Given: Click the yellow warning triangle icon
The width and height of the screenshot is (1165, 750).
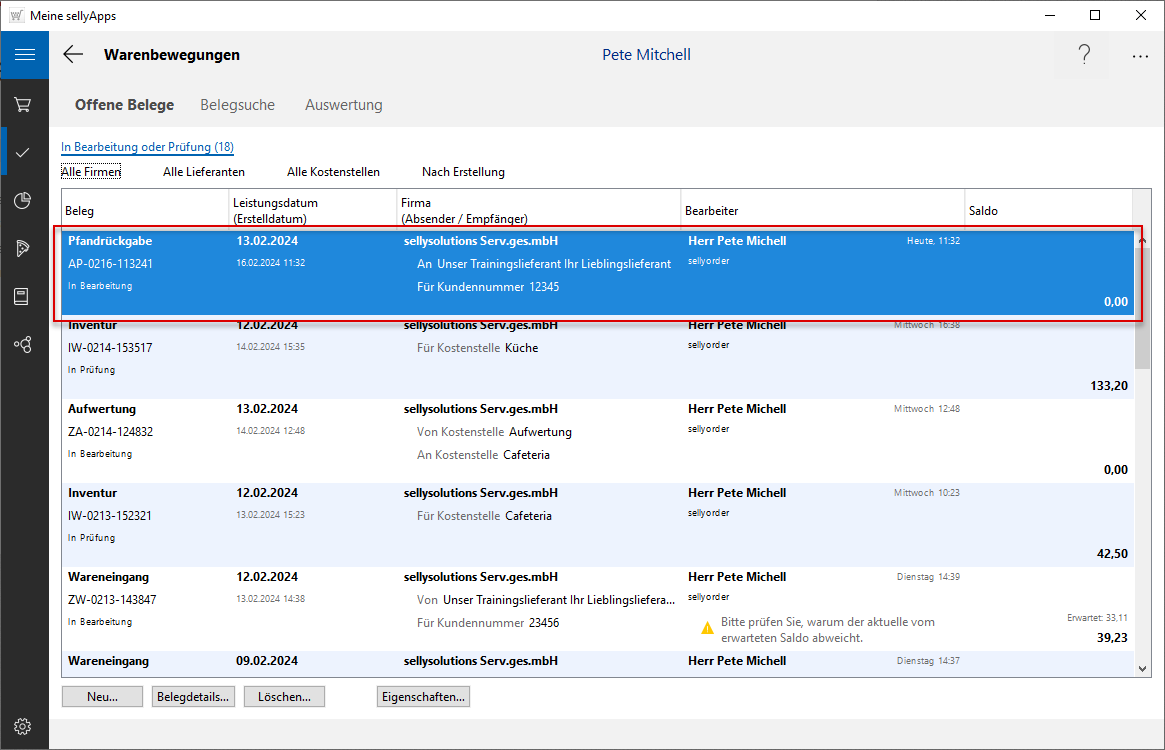Looking at the screenshot, I should point(707,629).
